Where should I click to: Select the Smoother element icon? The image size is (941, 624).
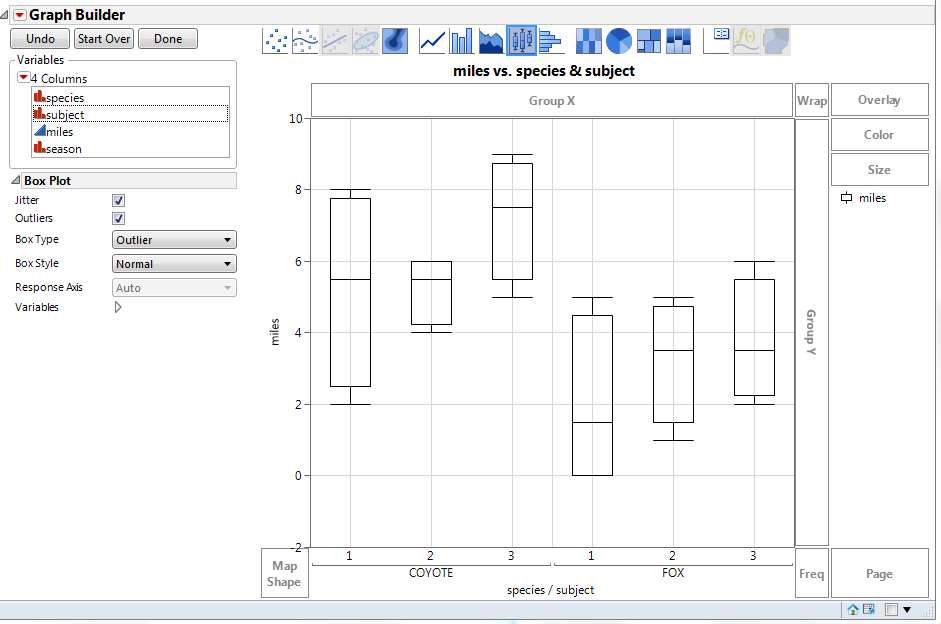(x=305, y=41)
